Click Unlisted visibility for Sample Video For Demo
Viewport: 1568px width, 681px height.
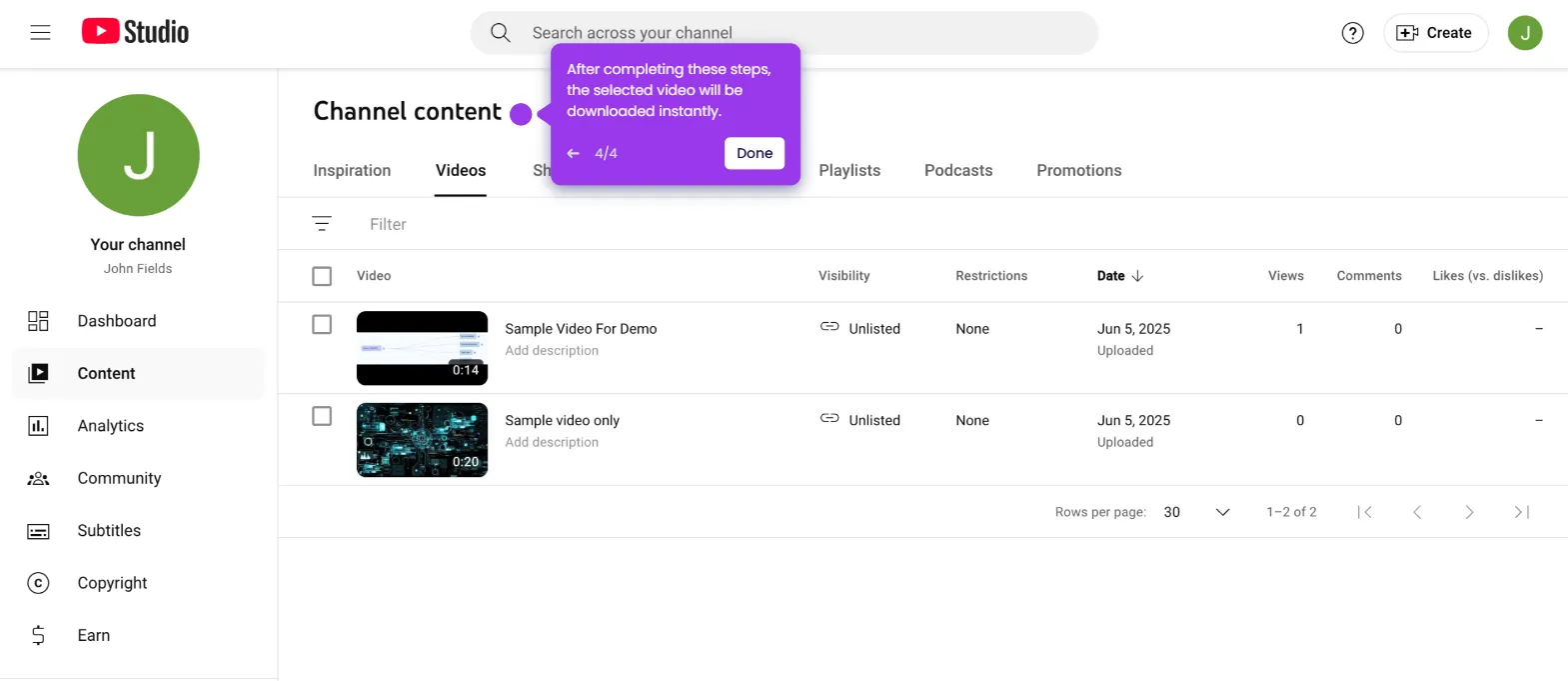(x=874, y=329)
